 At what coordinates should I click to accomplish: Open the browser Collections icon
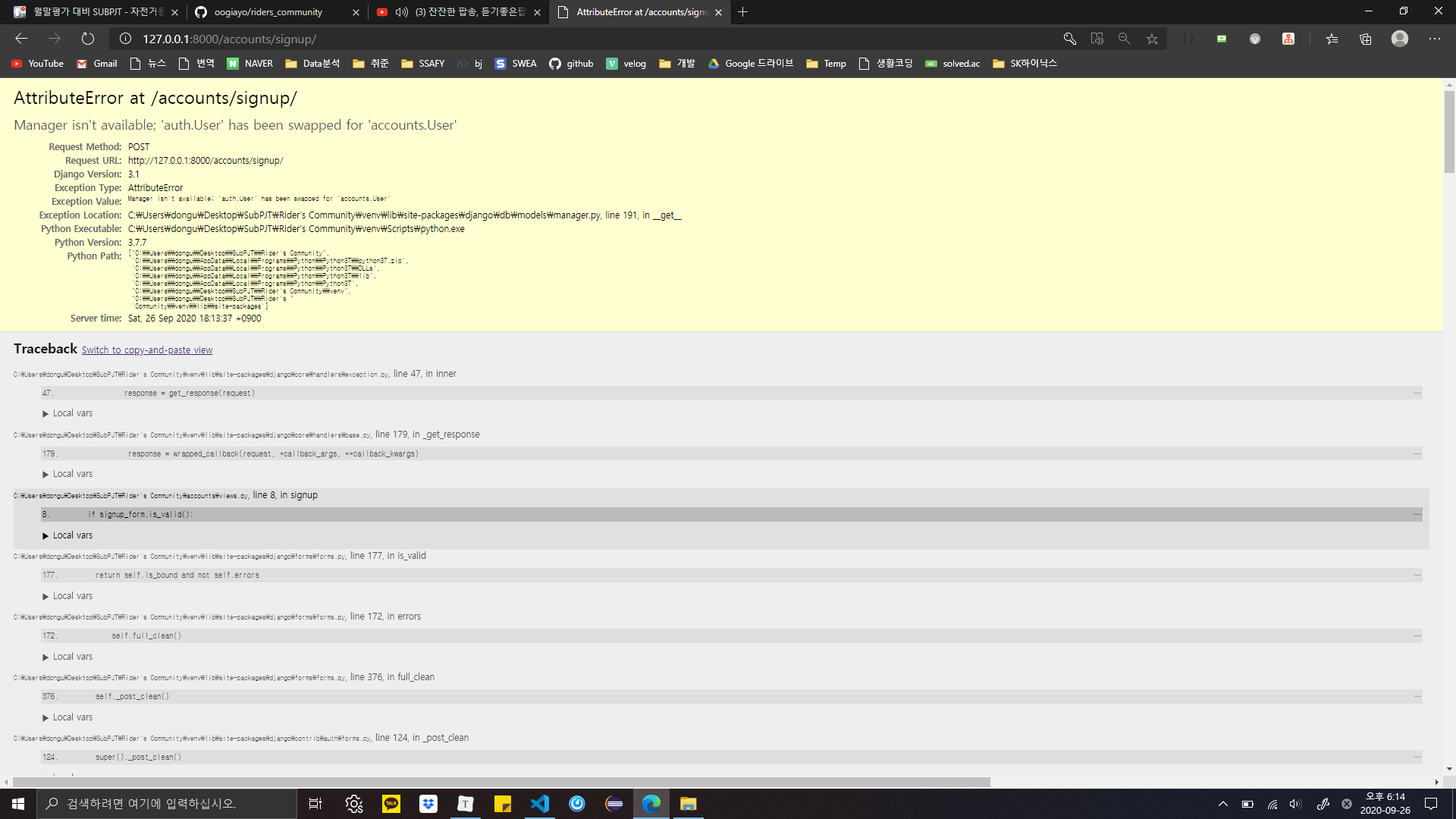tap(1365, 39)
